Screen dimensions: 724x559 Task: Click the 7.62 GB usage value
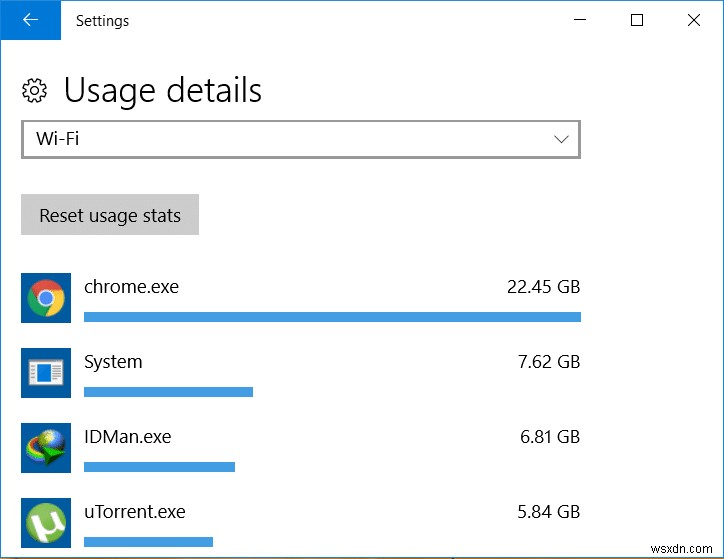tap(549, 362)
